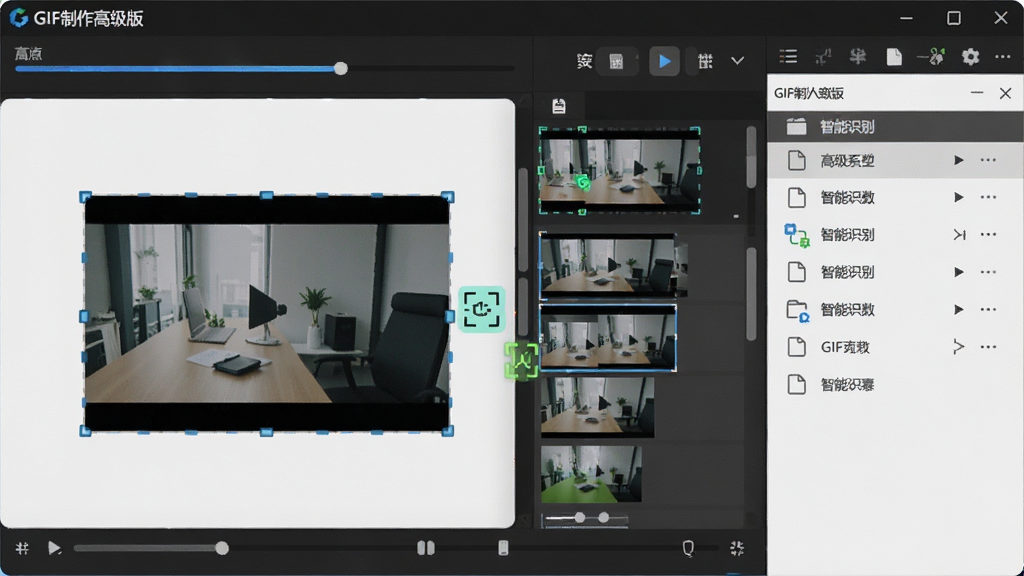Click the scrollbar right of the first frame thumbnail

(x=751, y=157)
